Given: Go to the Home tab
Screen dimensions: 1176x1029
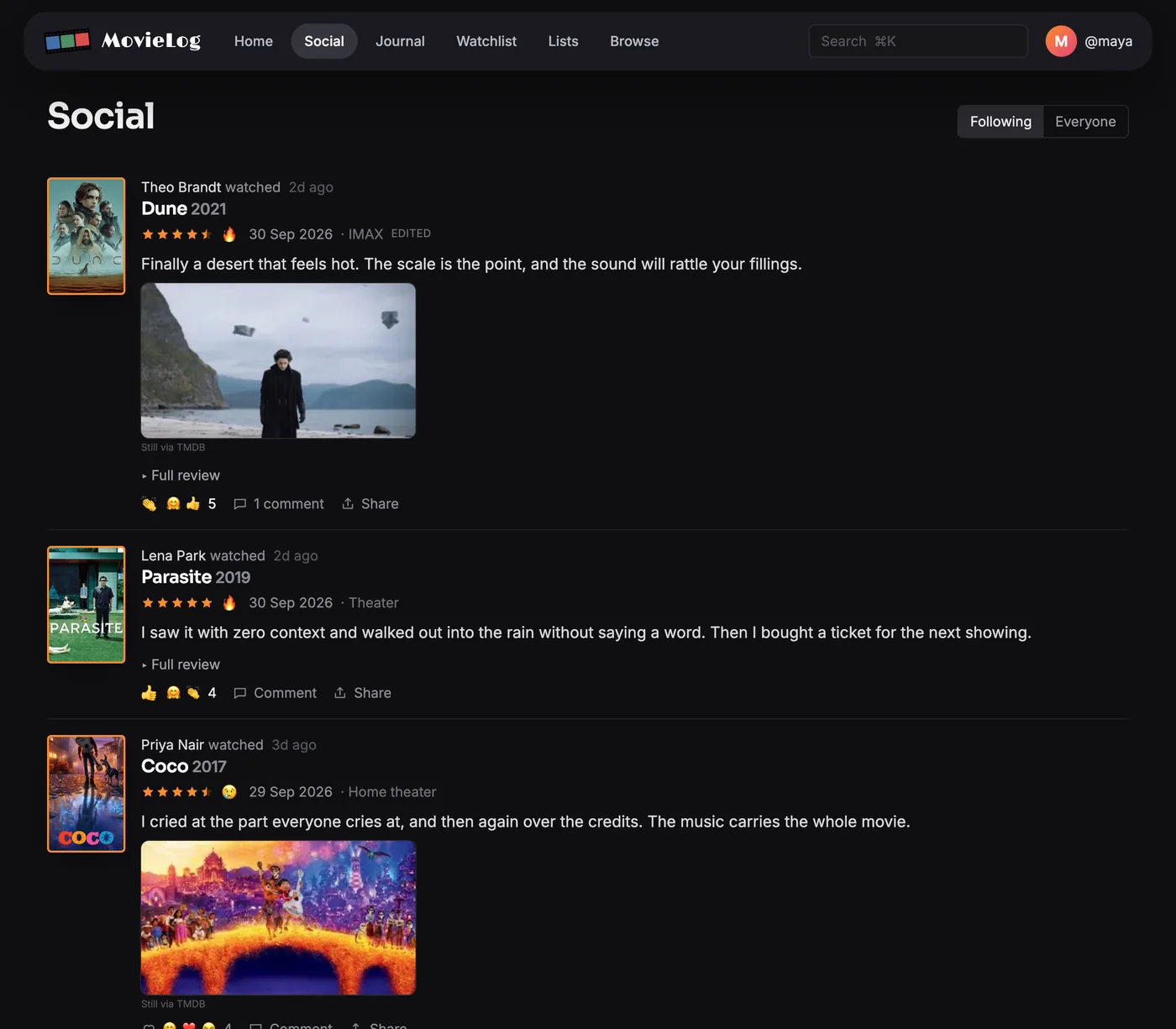Looking at the screenshot, I should point(254,41).
